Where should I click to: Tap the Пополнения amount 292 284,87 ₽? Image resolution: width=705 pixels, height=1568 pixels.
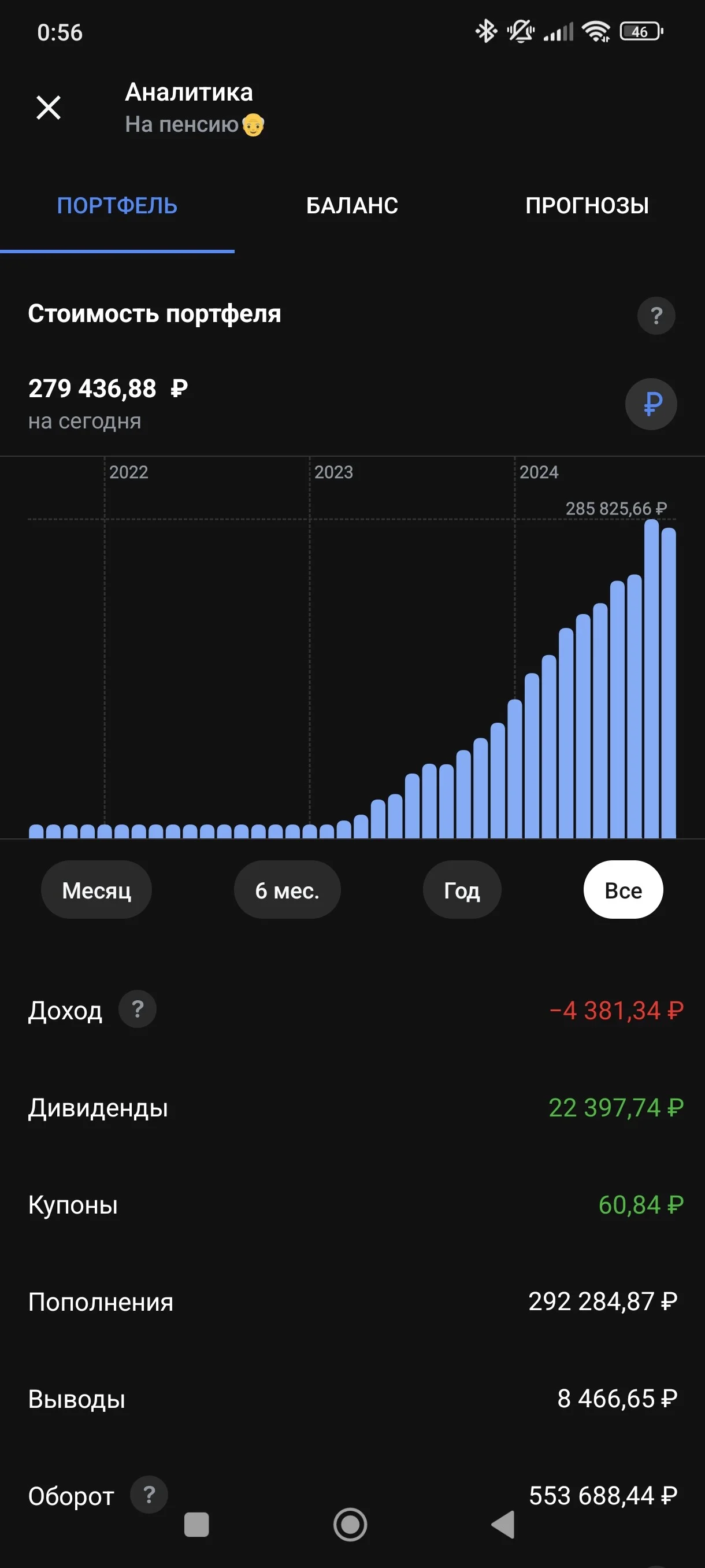pyautogui.click(x=603, y=1301)
